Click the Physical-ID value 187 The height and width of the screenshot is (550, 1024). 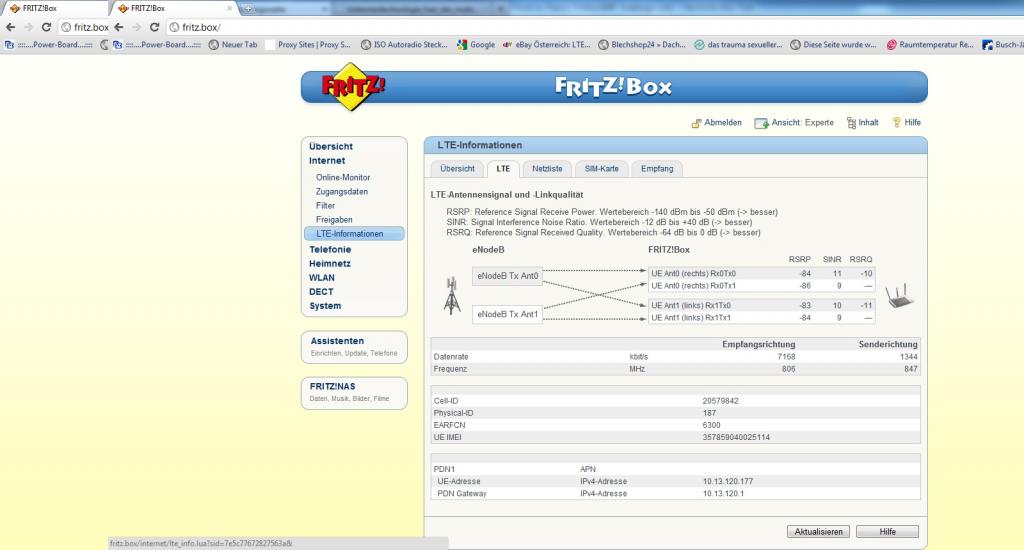coord(709,413)
